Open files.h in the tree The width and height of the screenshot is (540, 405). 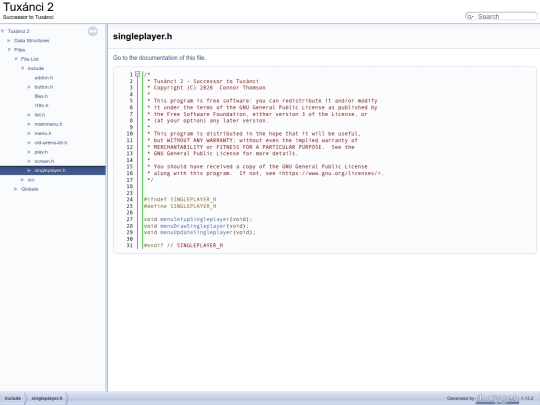pyautogui.click(x=41, y=96)
